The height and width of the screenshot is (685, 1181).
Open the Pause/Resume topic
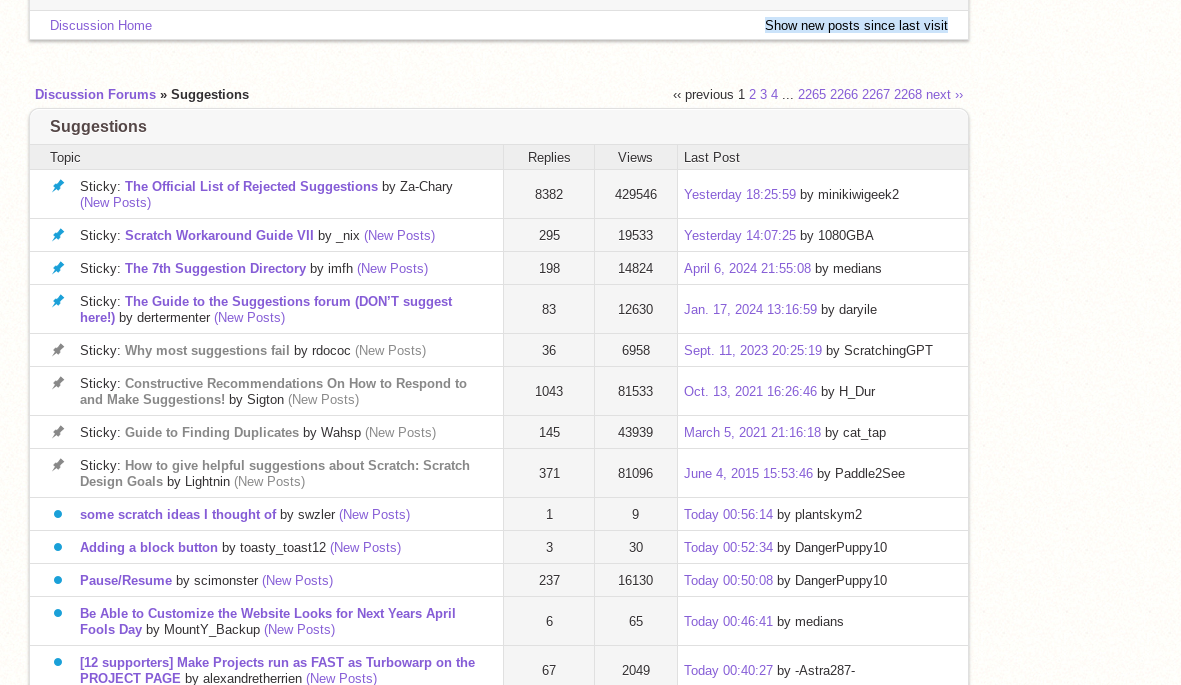pos(126,580)
